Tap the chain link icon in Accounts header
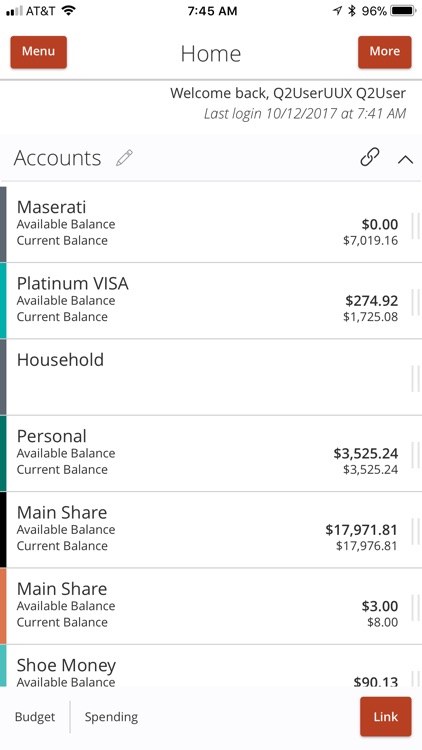This screenshot has height=750, width=422. (x=370, y=157)
